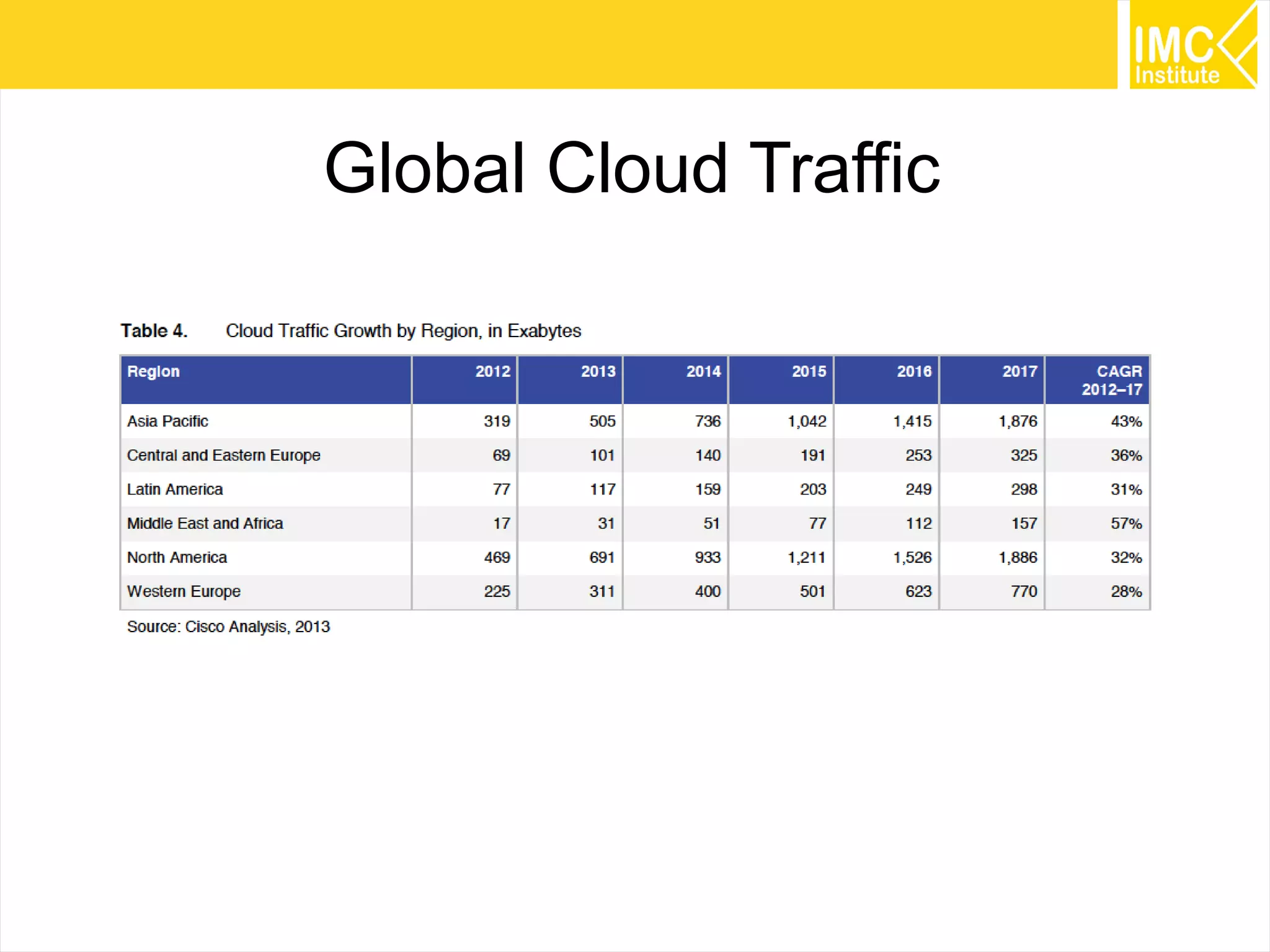Image resolution: width=1270 pixels, height=952 pixels.
Task: Select caption 'Cloud Traffic Growth by Region, in Exabytes'
Action: click(403, 331)
